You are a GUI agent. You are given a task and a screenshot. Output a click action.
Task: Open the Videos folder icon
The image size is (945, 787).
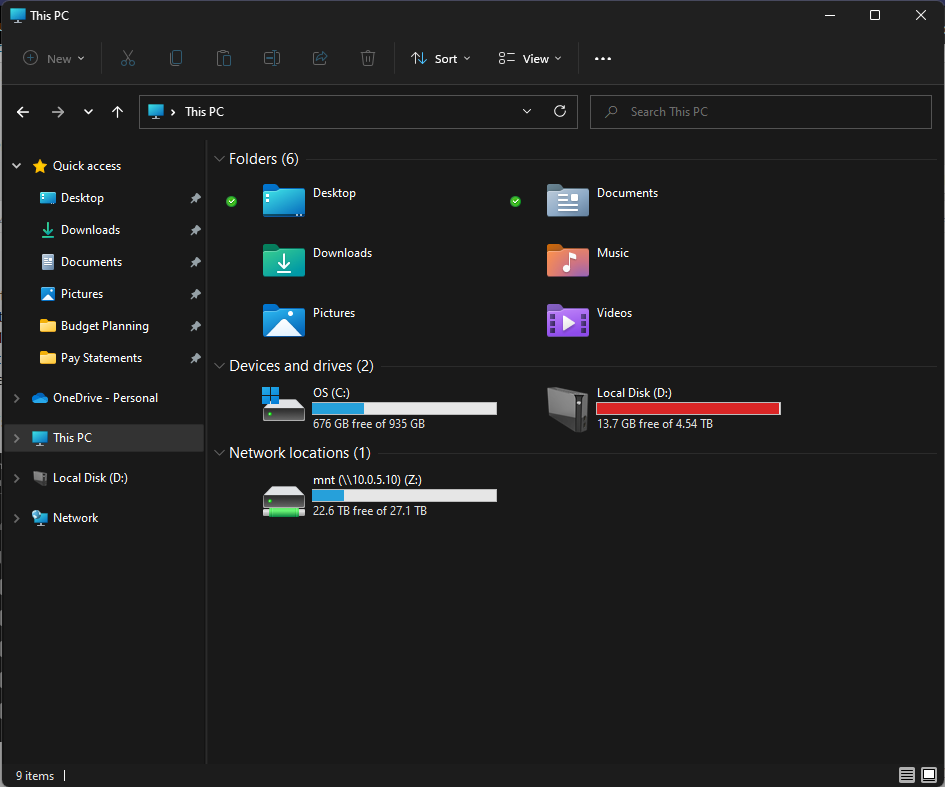(x=567, y=320)
